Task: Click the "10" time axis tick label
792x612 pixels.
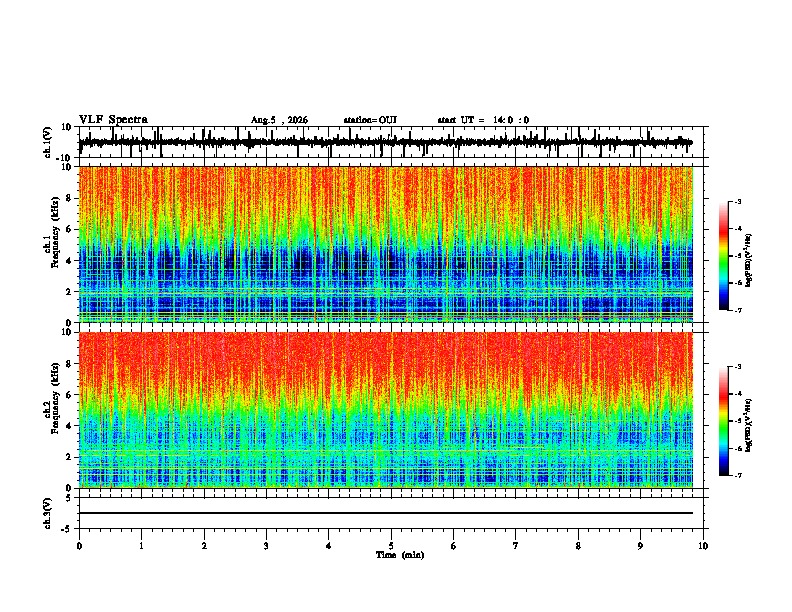Action: [703, 546]
